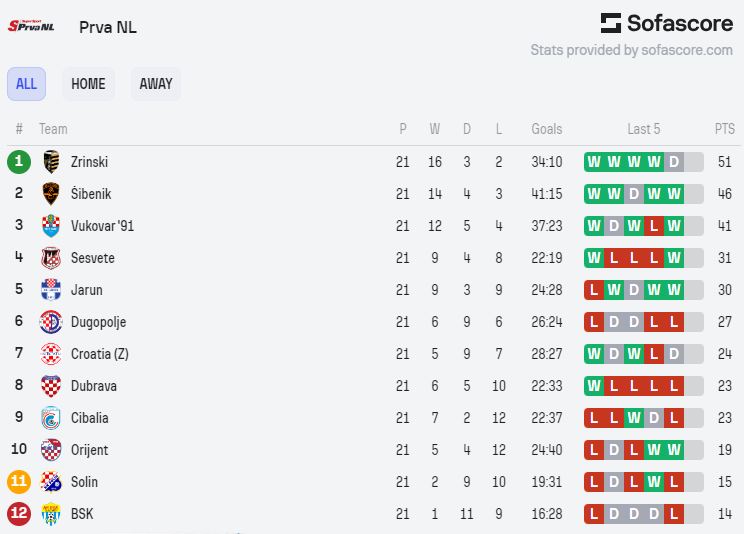Click the Cibalia club logo
744x534 pixels.
51,418
